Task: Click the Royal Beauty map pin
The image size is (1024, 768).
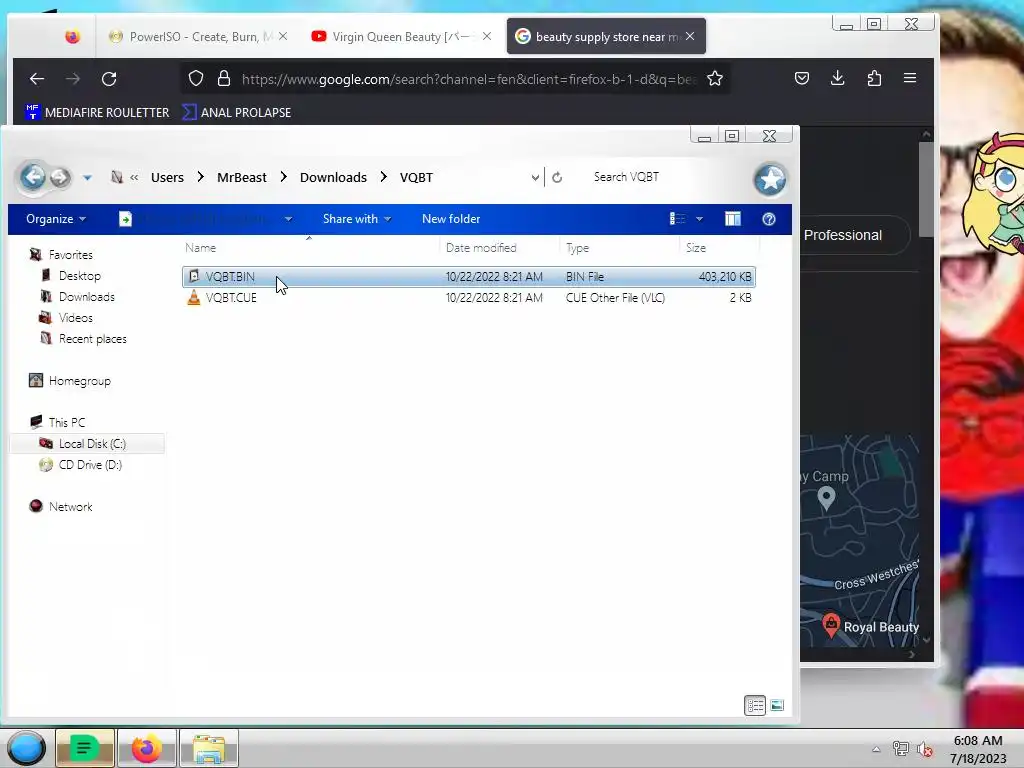Action: [x=831, y=625]
